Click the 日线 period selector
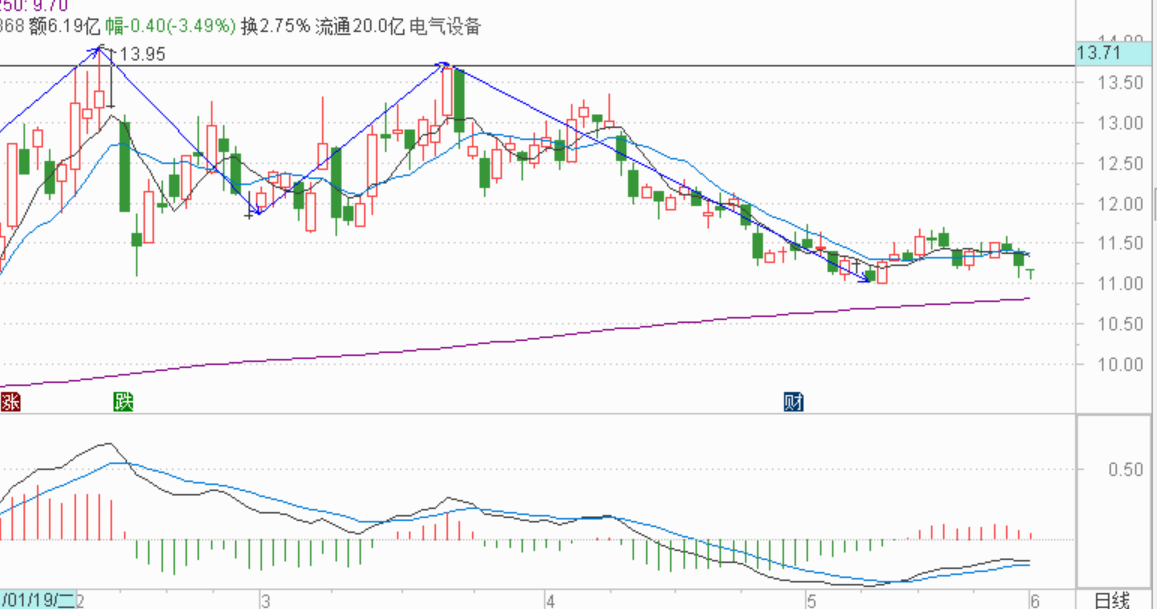The image size is (1157, 609). coord(1111,600)
